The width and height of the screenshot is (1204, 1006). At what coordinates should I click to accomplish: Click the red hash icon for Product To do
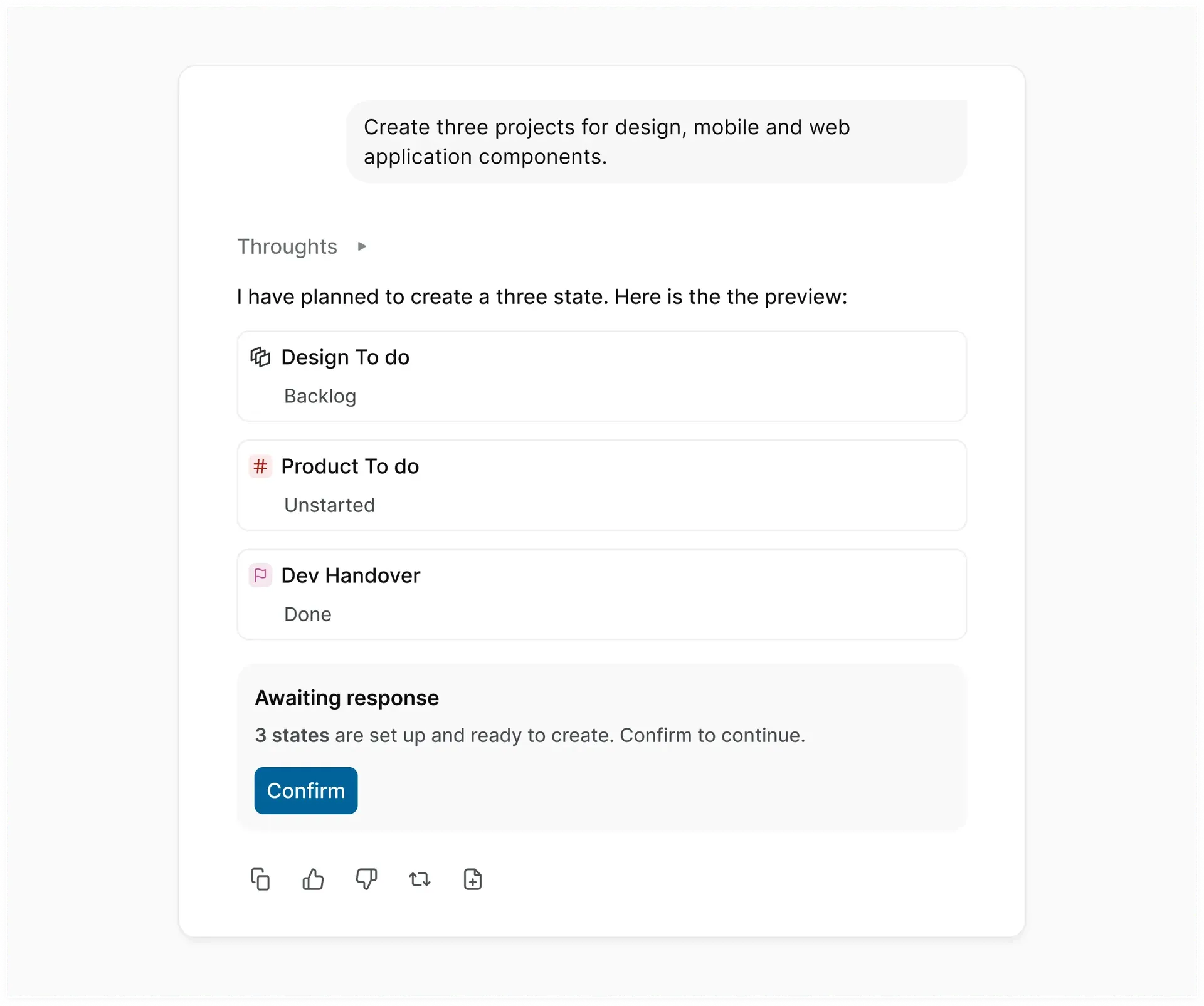pos(260,466)
